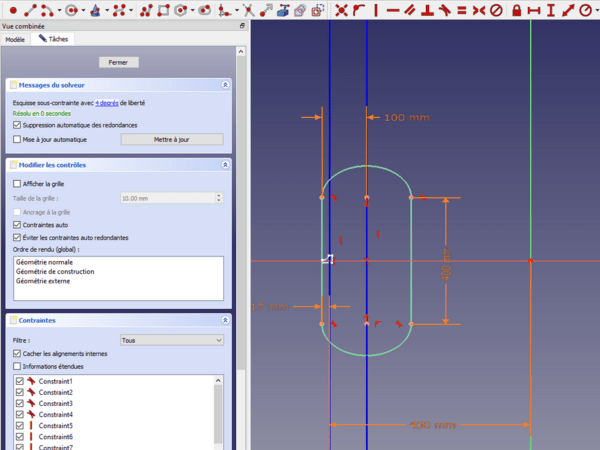Collapse the Messages du solveur section
The width and height of the screenshot is (600, 450).
point(225,86)
